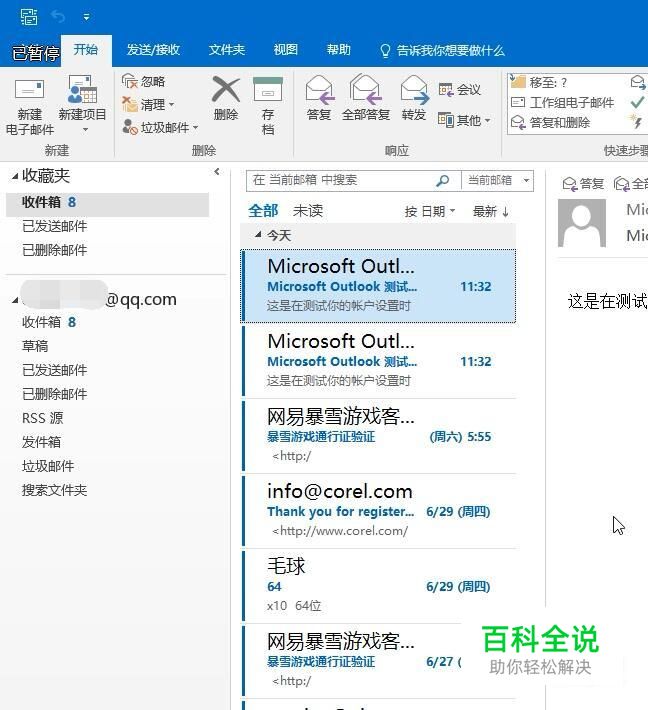Open the 发件箱 folder
This screenshot has height=710, width=648.
pos(41,442)
